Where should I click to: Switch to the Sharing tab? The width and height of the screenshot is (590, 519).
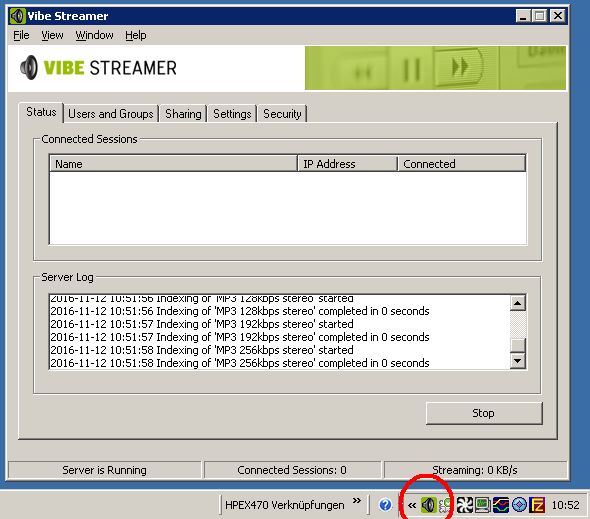[x=183, y=114]
